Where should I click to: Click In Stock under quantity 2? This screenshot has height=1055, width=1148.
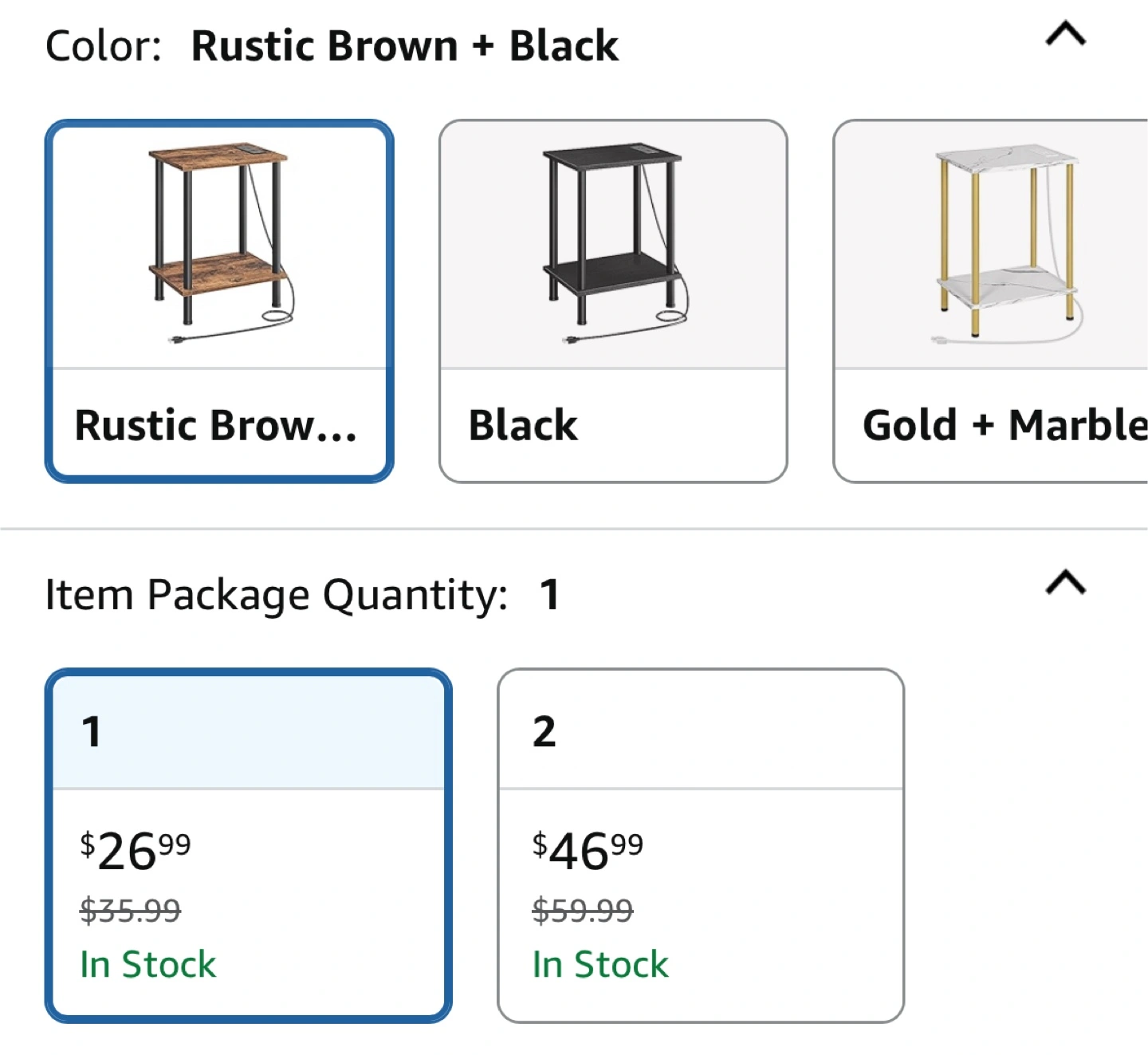[x=600, y=964]
